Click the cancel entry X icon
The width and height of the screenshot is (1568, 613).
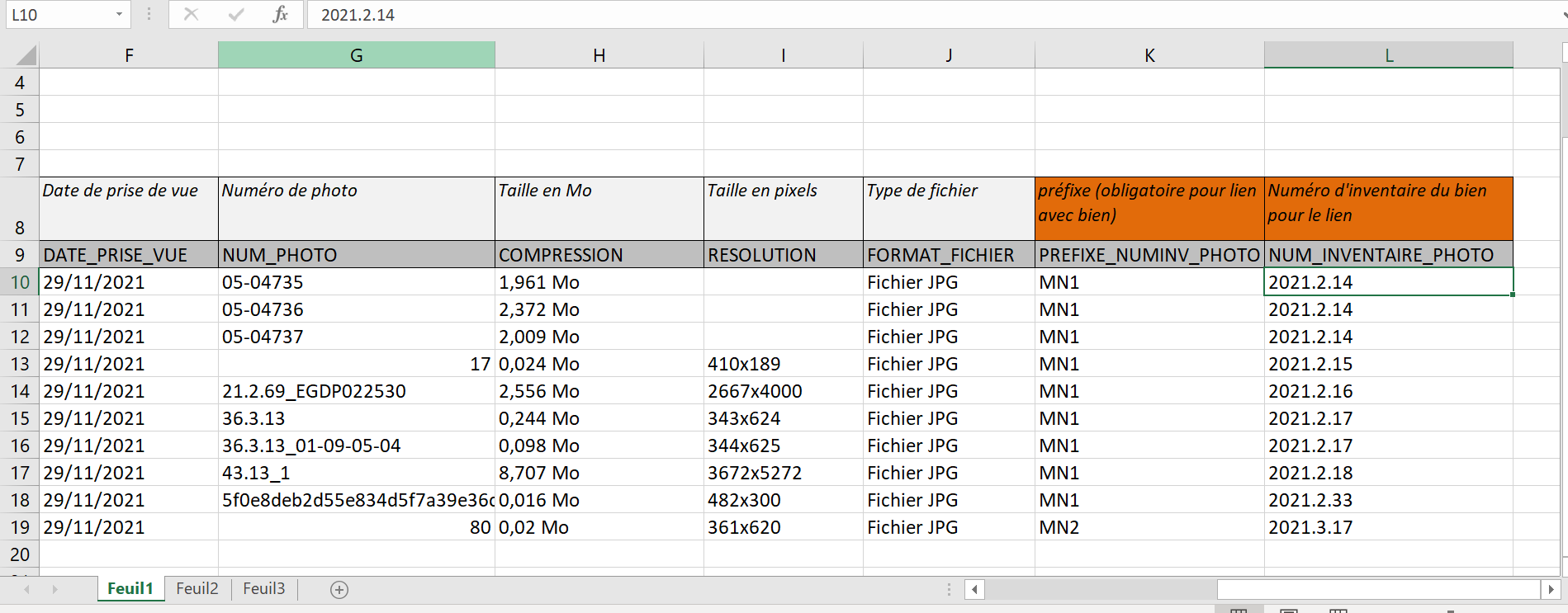coord(191,14)
